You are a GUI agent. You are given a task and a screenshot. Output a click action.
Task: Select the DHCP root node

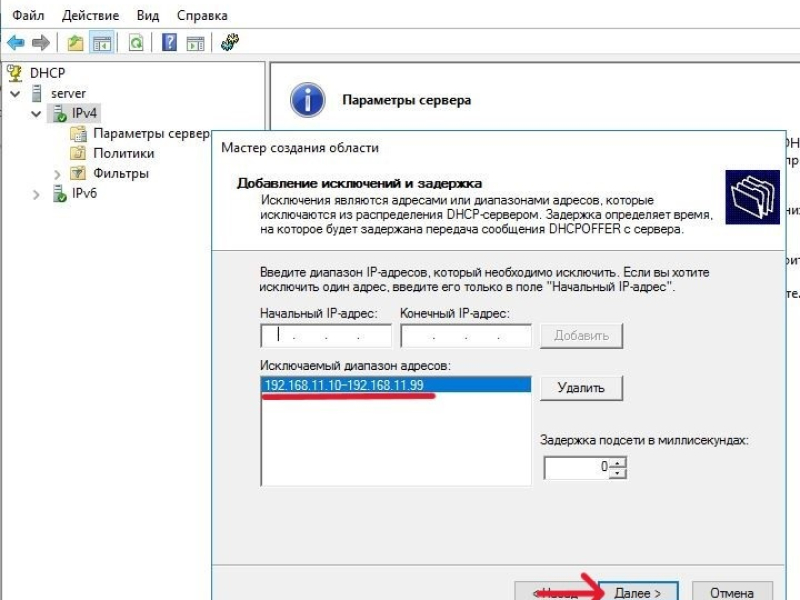47,73
